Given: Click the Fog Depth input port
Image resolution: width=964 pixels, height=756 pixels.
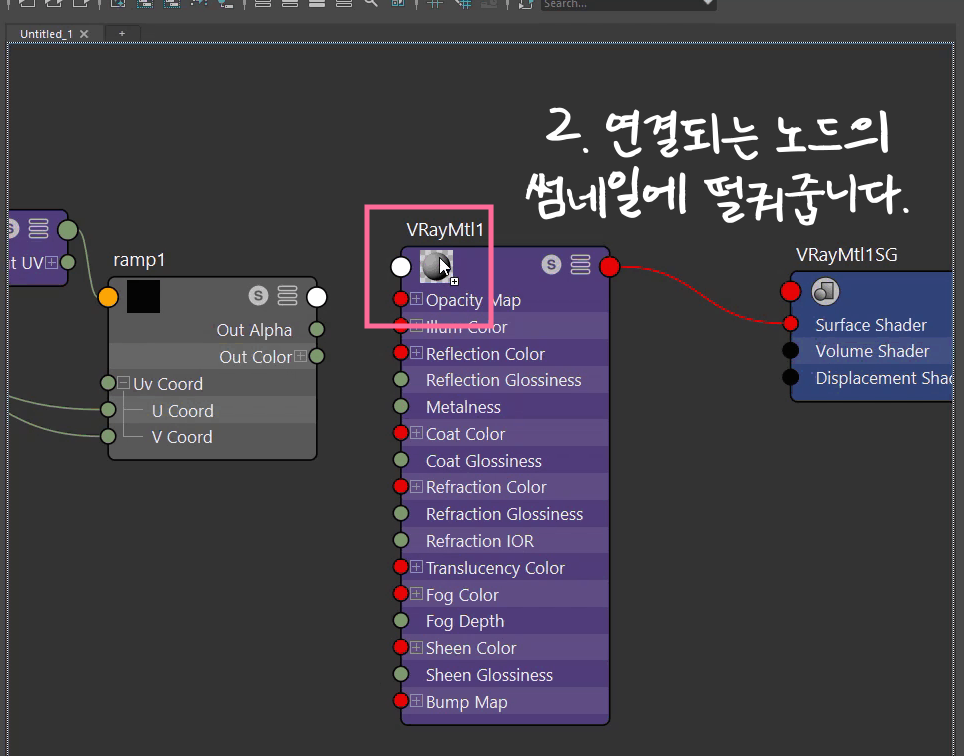Looking at the screenshot, I should 401,621.
